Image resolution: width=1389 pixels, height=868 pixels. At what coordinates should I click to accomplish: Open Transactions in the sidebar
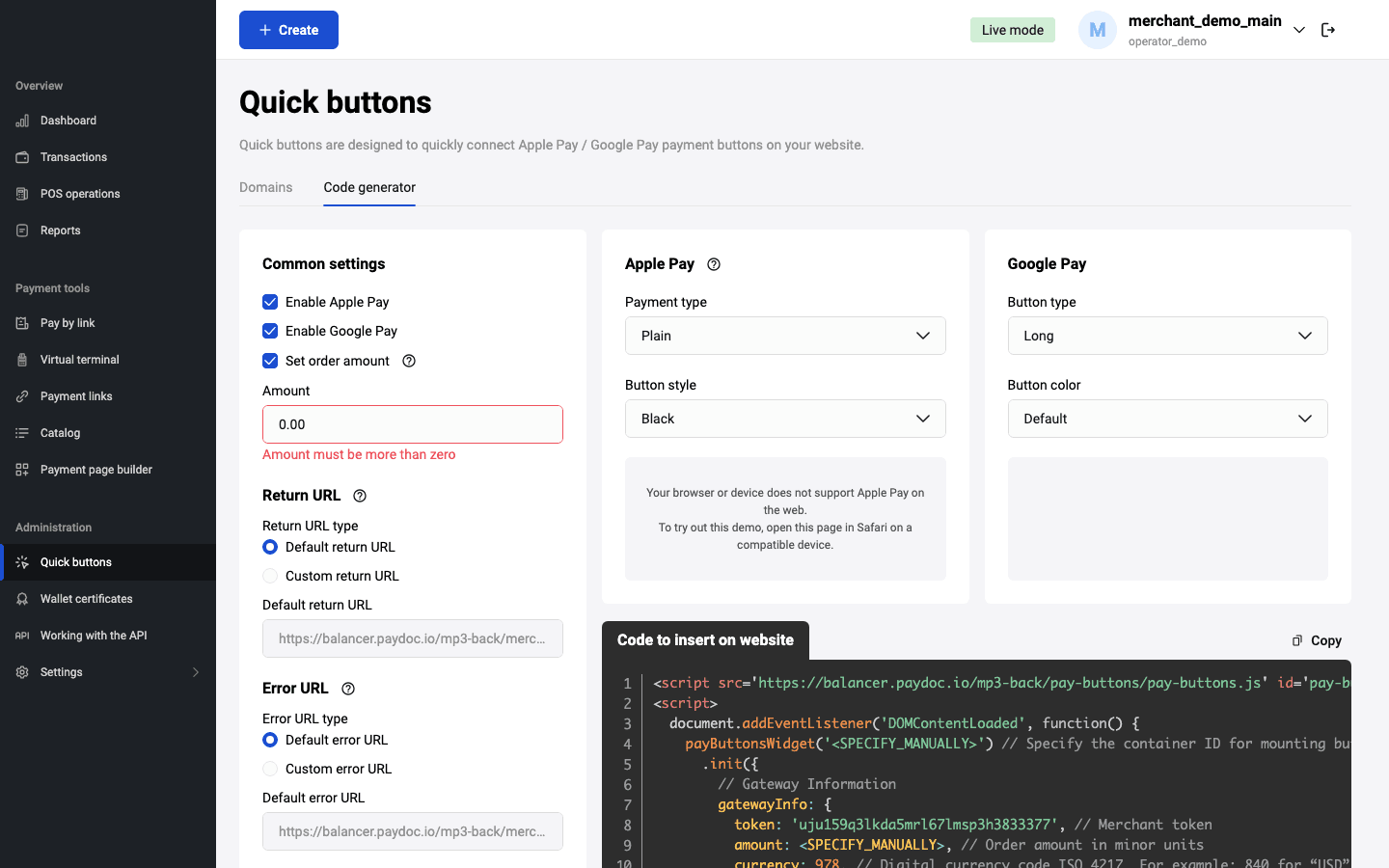coord(108,157)
